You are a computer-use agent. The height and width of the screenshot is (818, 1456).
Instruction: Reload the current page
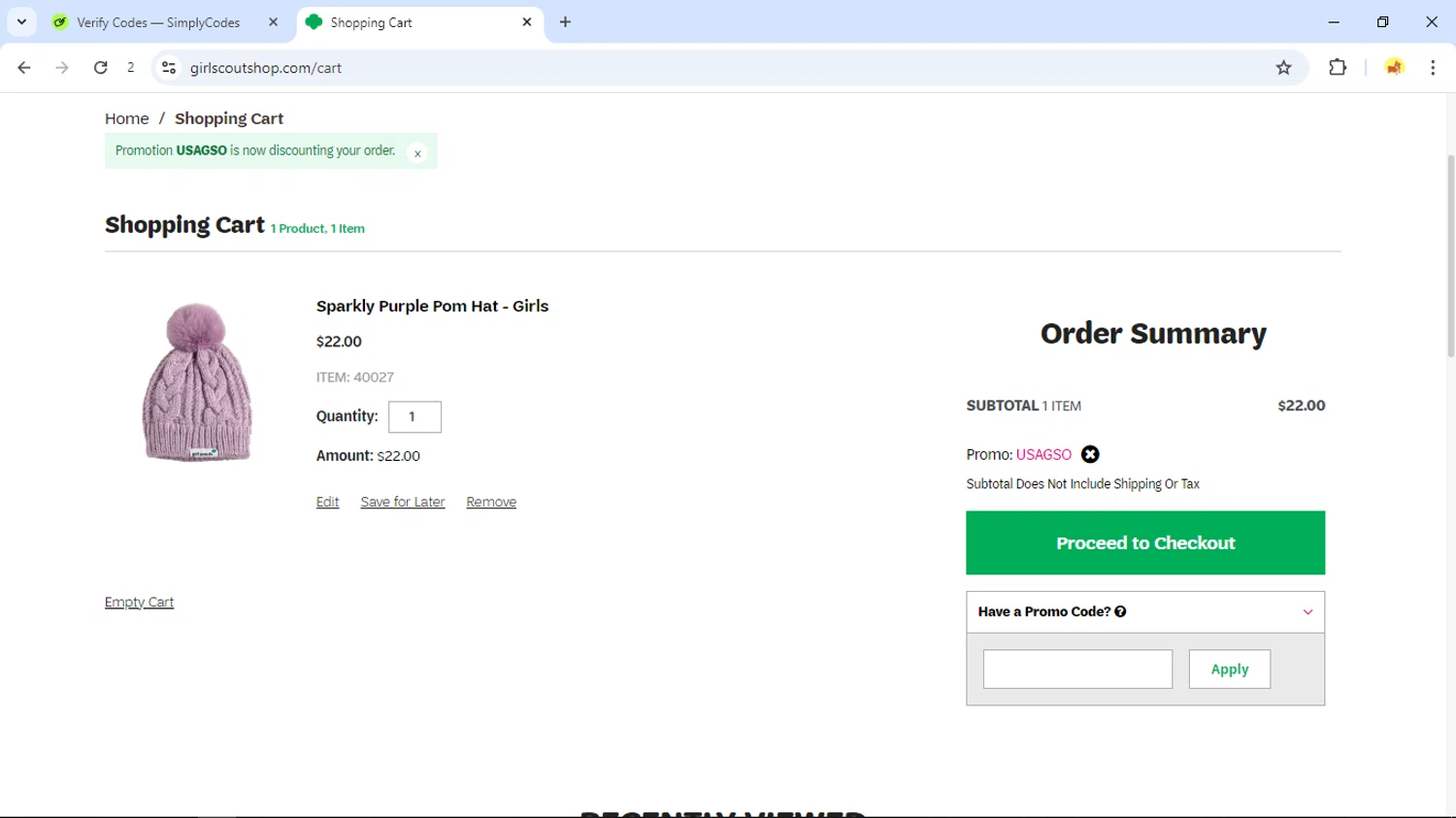click(x=100, y=68)
